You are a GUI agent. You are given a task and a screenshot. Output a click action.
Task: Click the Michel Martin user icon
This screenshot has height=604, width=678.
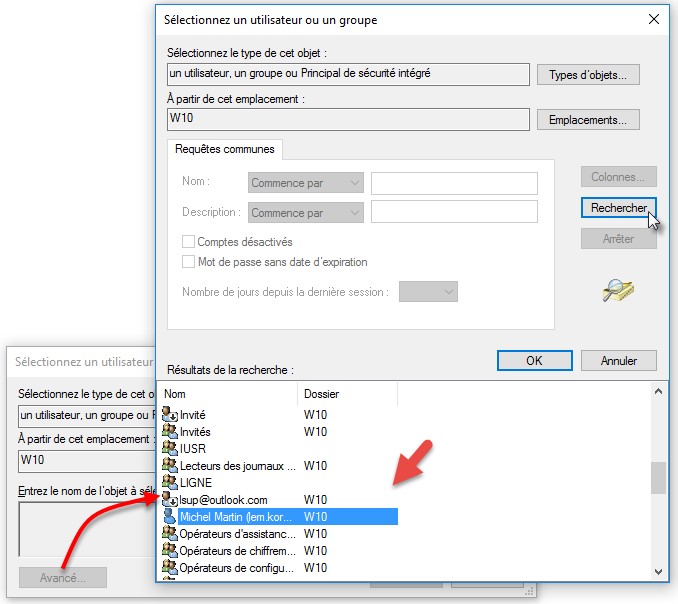coord(170,517)
